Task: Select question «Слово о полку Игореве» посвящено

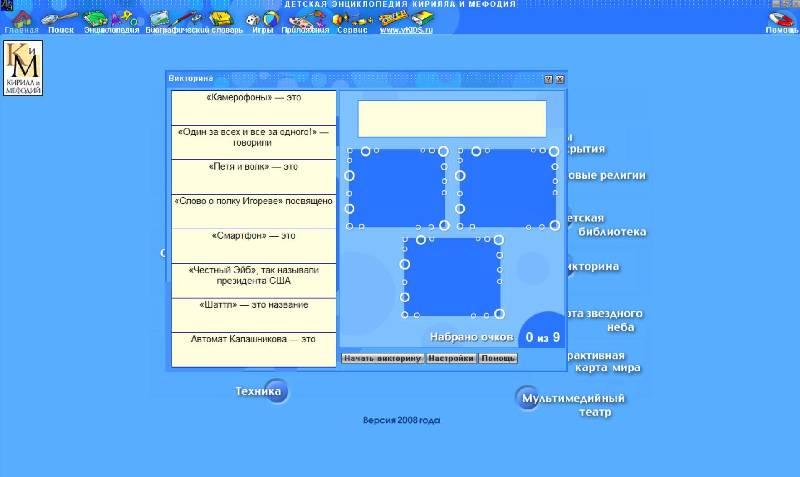Action: [x=254, y=211]
